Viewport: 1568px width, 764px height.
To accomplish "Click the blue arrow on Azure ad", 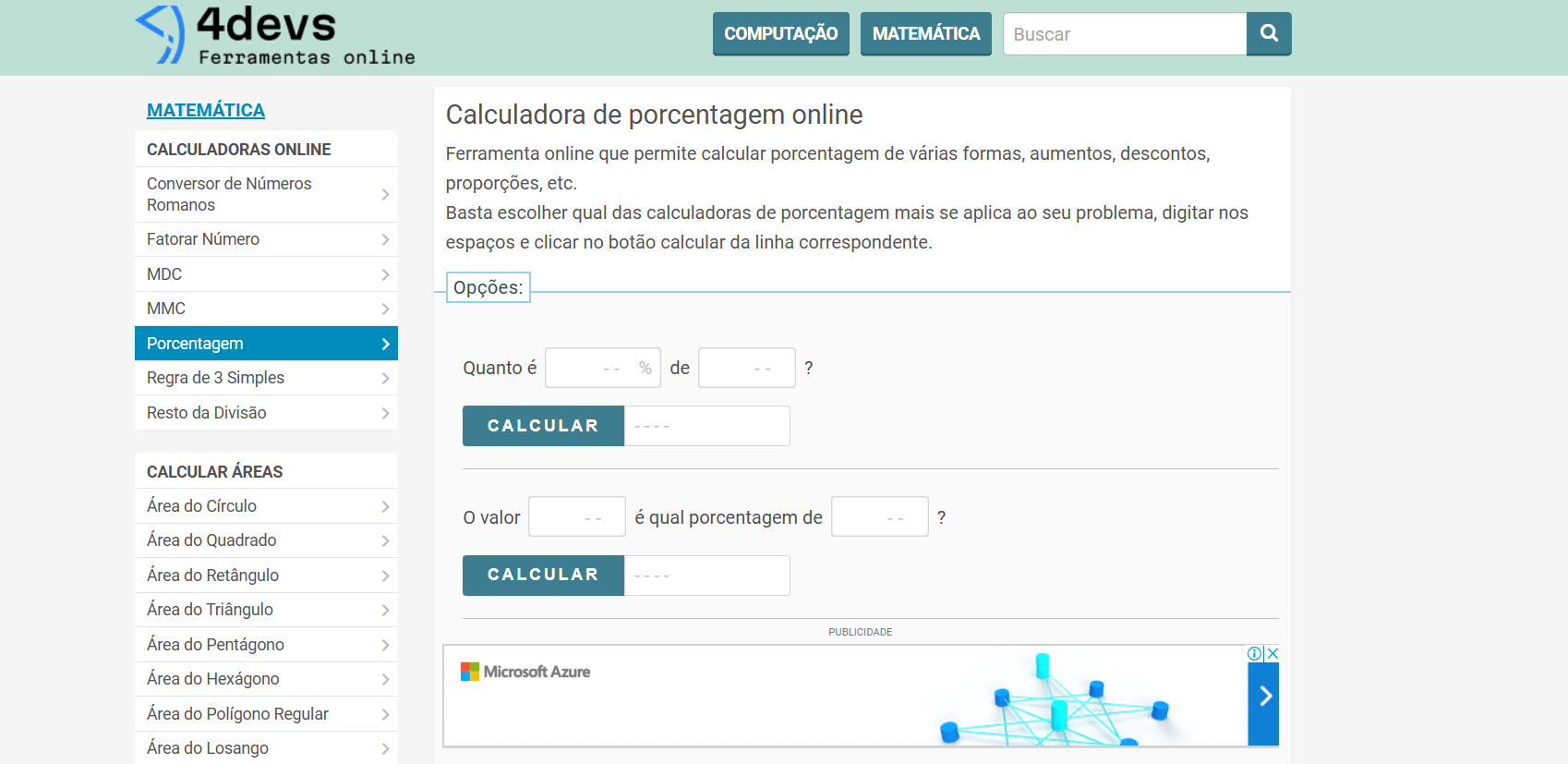I will (x=1263, y=697).
